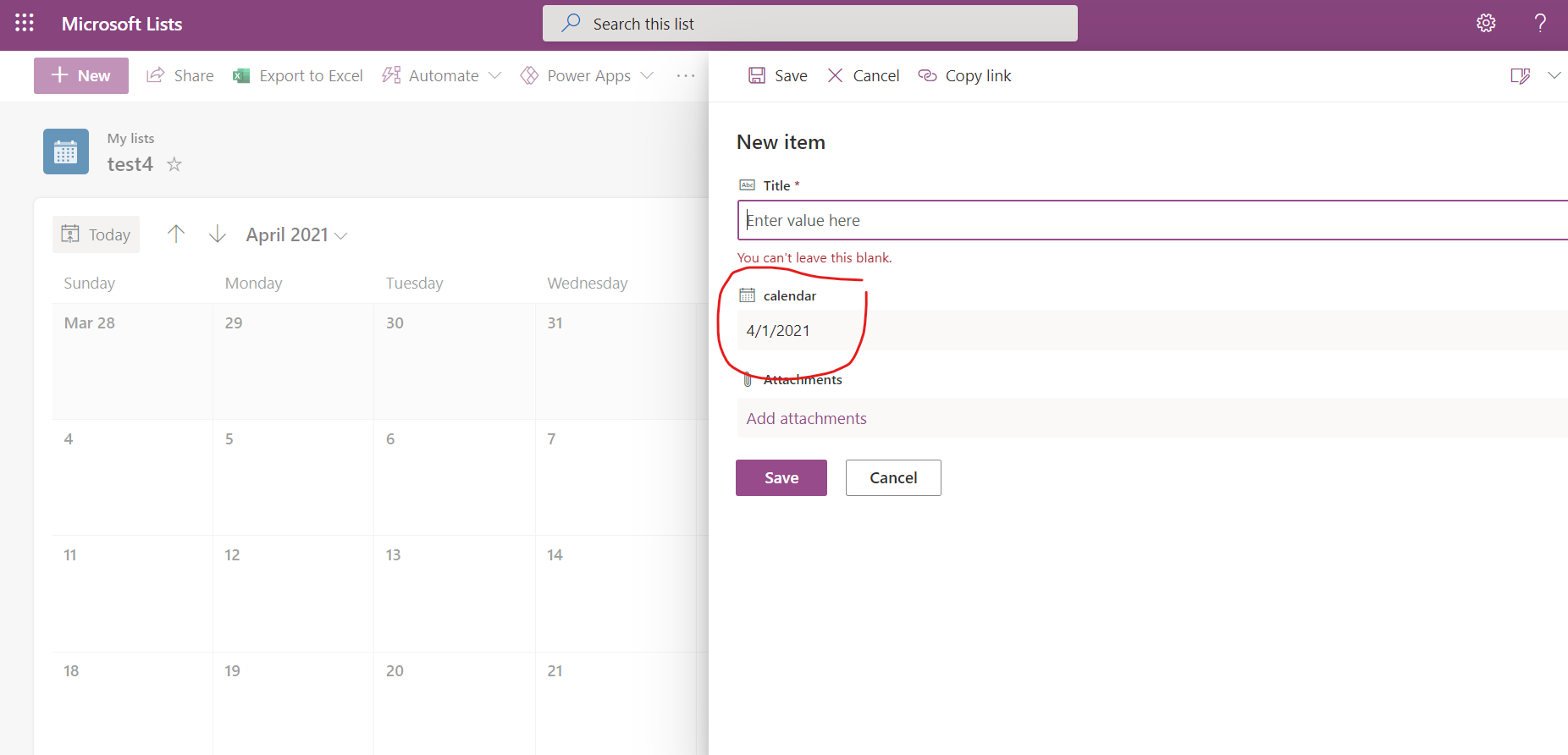Click the 'New item' heading
Viewport: 1568px width, 755px height.
(781, 142)
